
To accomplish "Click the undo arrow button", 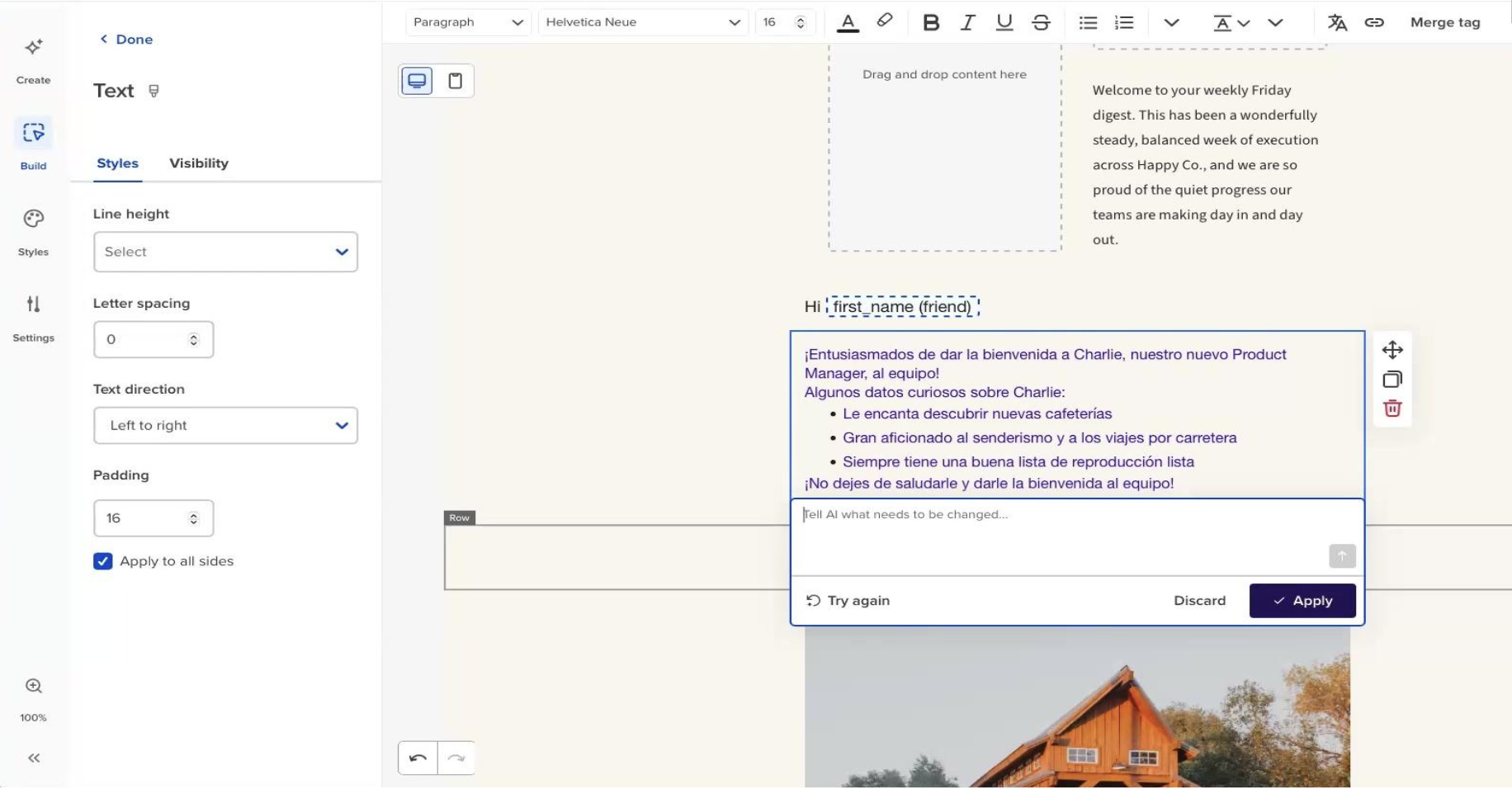I will [x=418, y=758].
